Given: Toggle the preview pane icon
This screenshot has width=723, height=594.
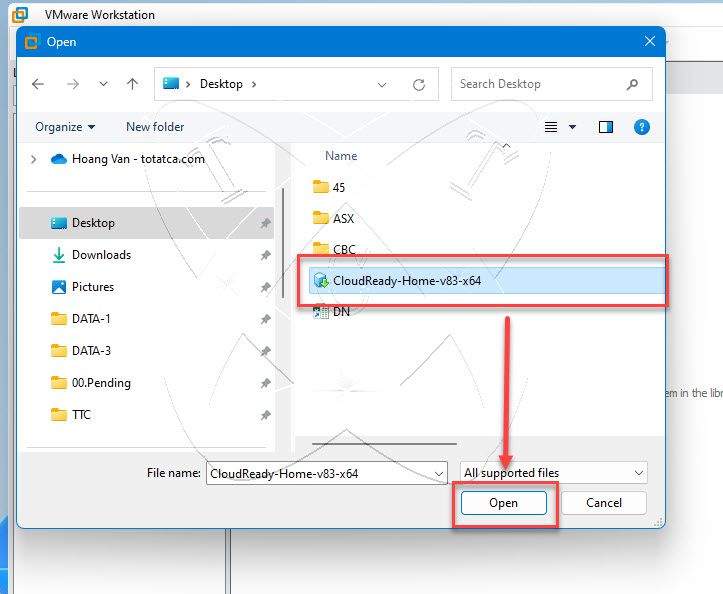Looking at the screenshot, I should [x=605, y=127].
